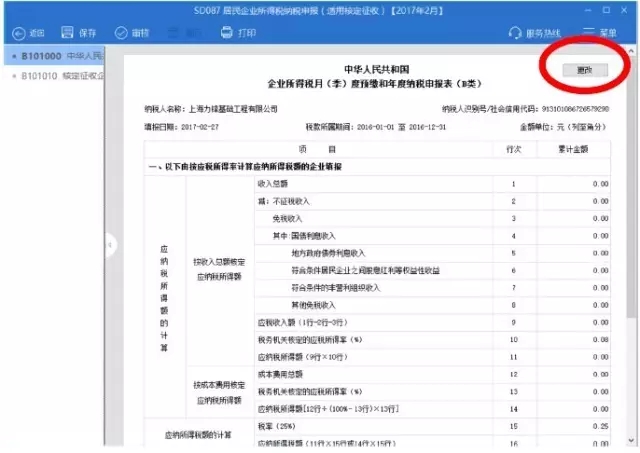The image size is (640, 453).
Task: Click the 打印 printer icon
Action: pyautogui.click(x=227, y=32)
